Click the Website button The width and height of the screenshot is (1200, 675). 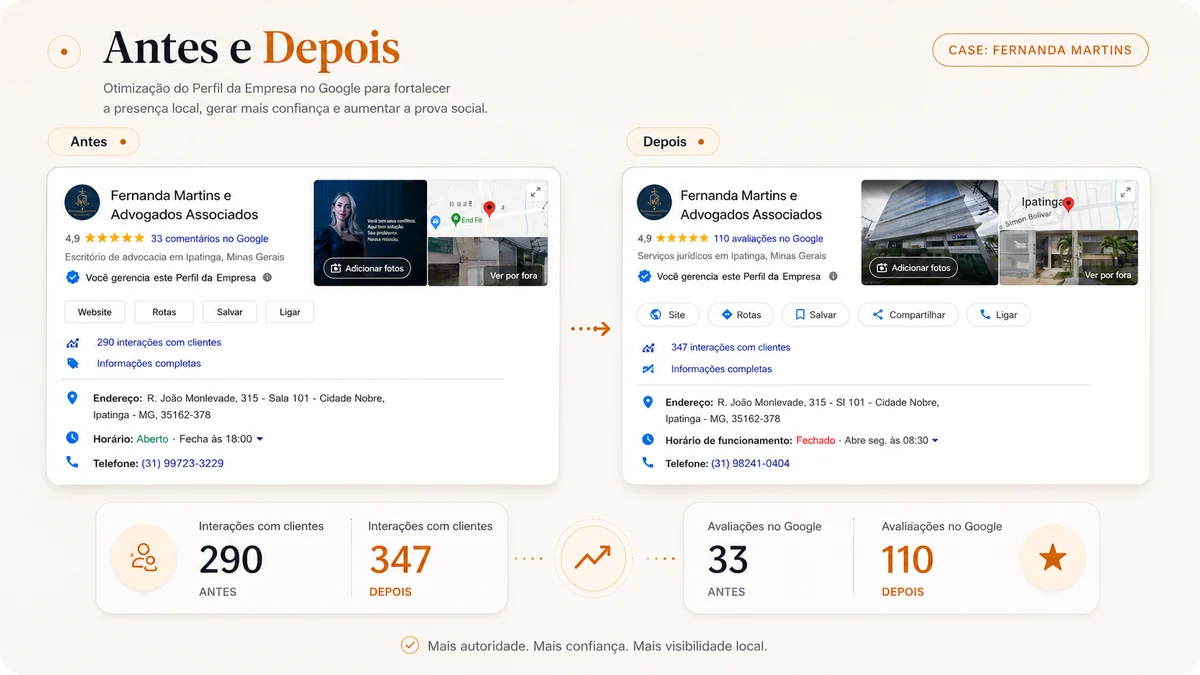click(x=95, y=312)
